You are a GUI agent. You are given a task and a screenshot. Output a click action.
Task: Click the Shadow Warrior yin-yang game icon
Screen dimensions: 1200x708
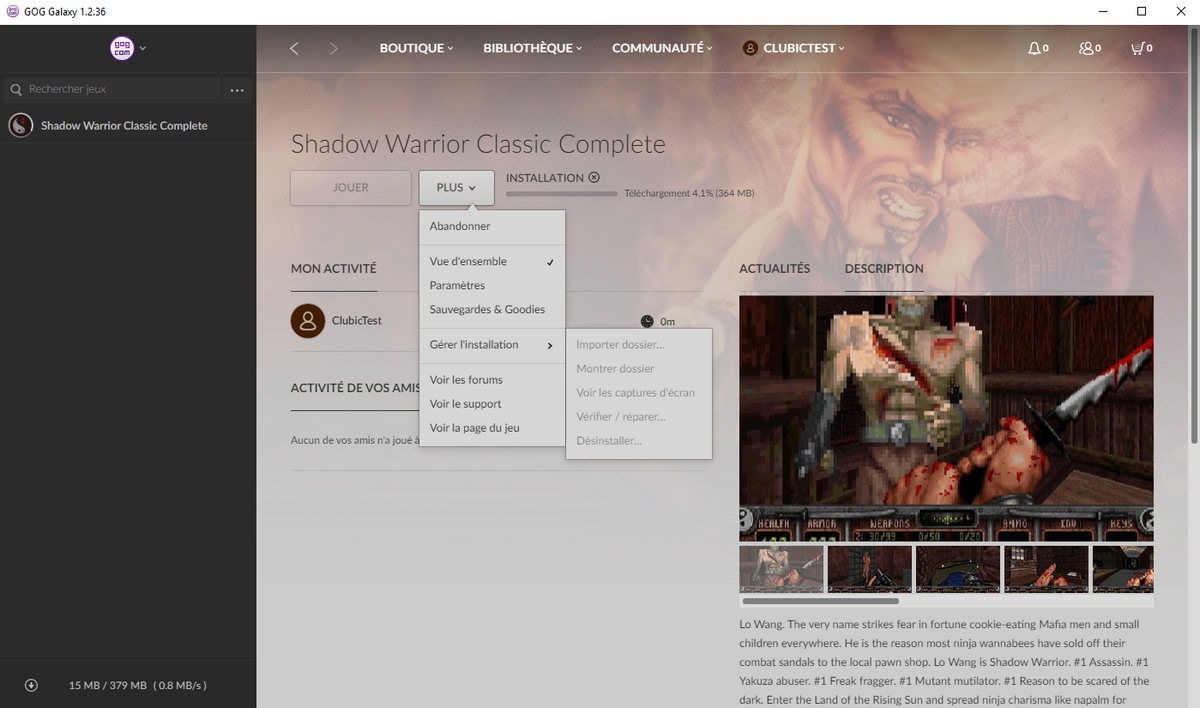click(x=20, y=126)
